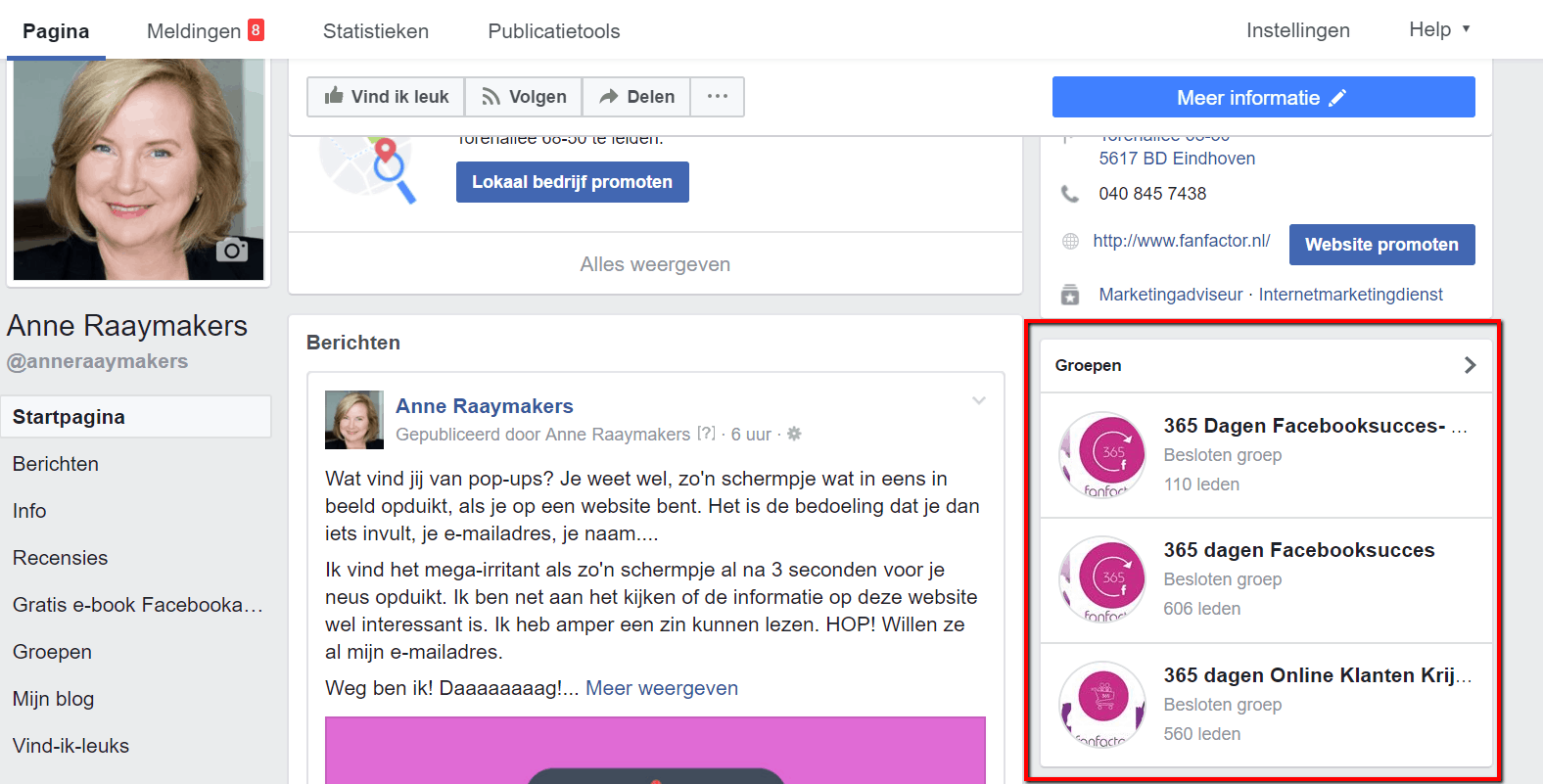Click the 6 uur post timestamp
Viewport: 1543px width, 784px height.
[751, 435]
